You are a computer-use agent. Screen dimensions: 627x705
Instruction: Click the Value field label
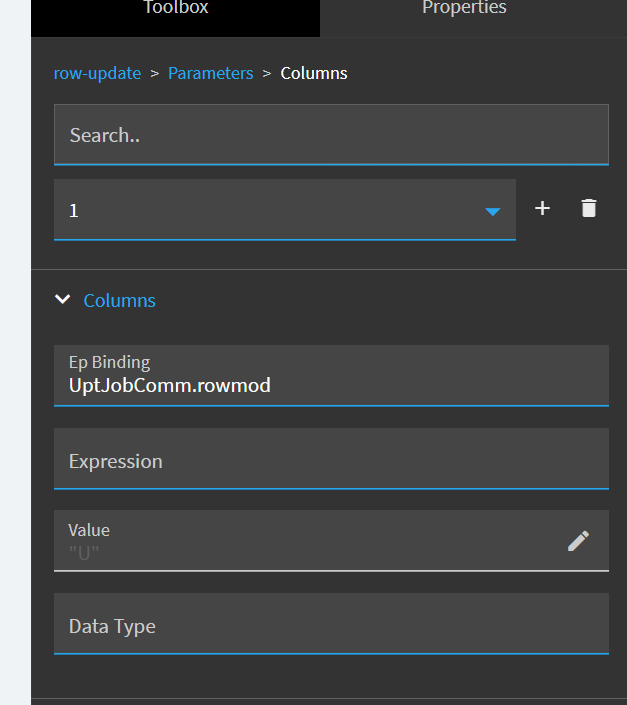coord(89,530)
